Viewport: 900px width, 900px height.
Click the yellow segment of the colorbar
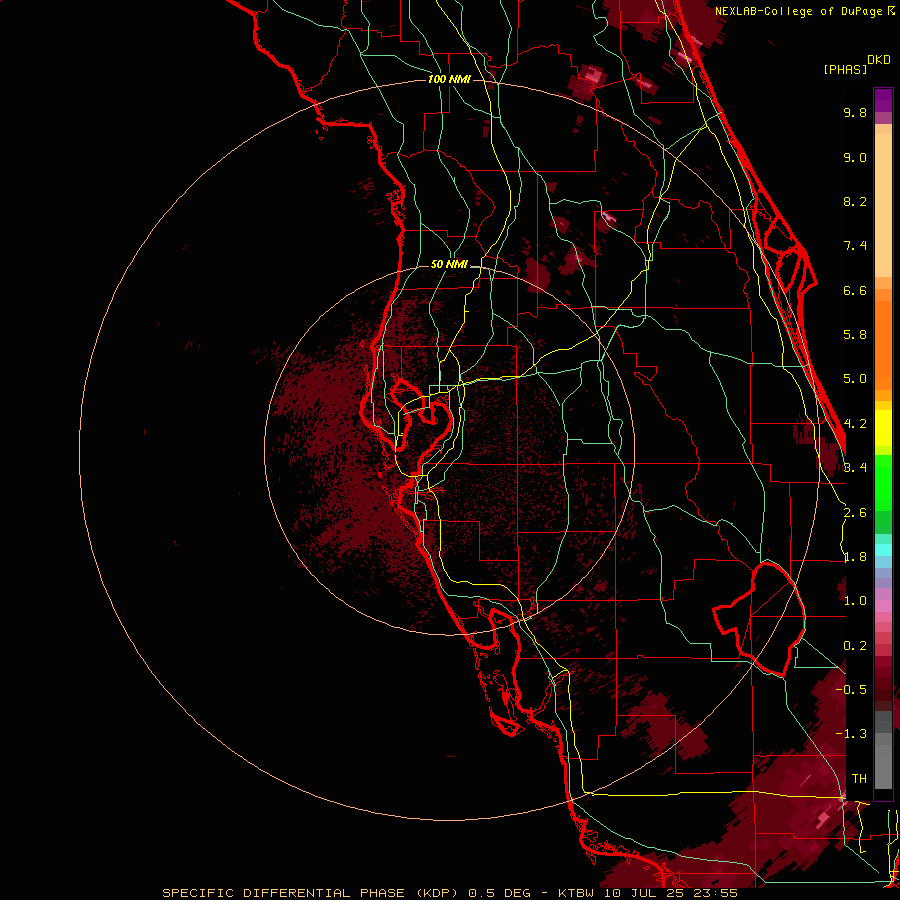883,428
